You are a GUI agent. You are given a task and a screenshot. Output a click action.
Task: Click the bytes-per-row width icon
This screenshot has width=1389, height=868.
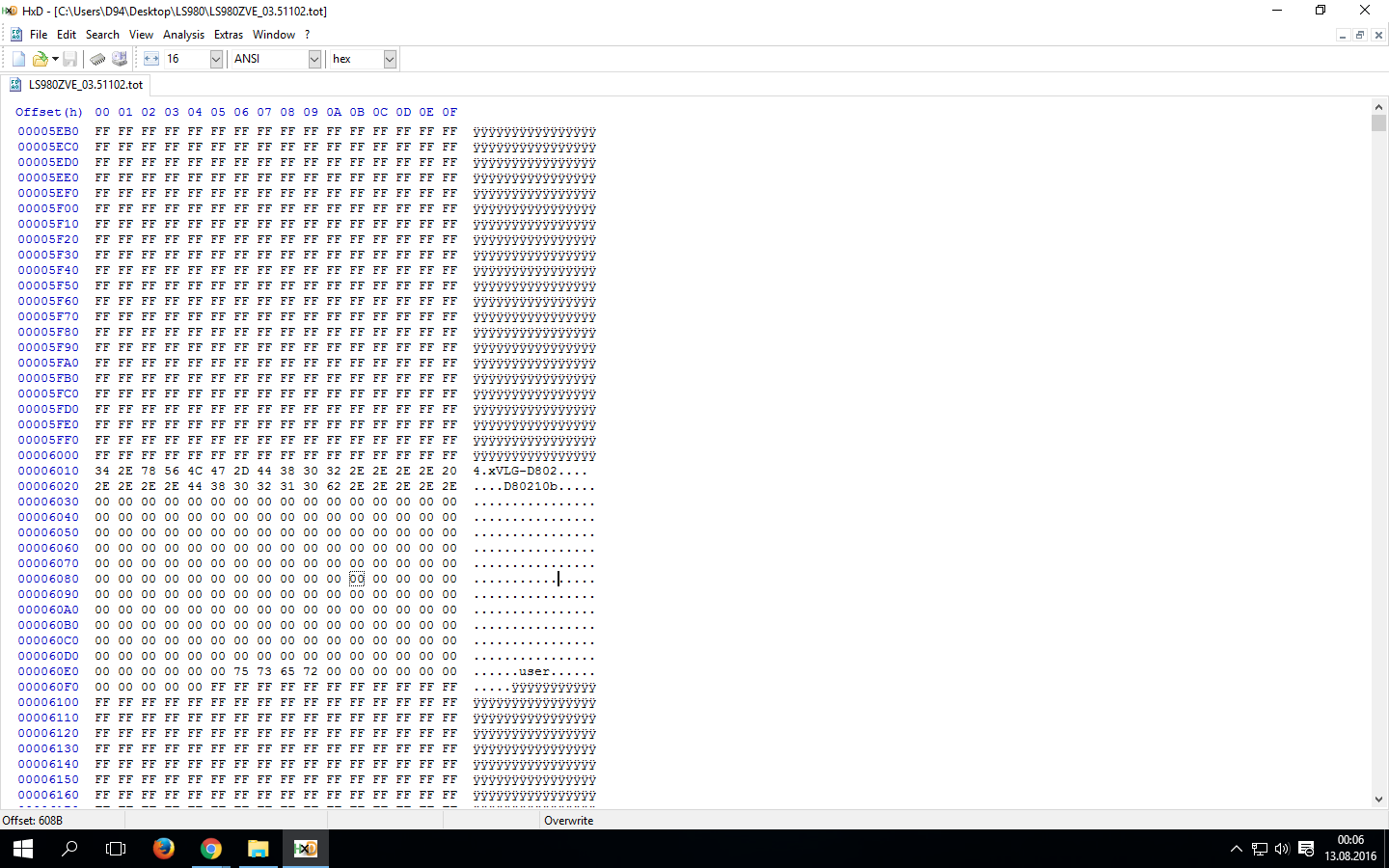click(x=151, y=59)
